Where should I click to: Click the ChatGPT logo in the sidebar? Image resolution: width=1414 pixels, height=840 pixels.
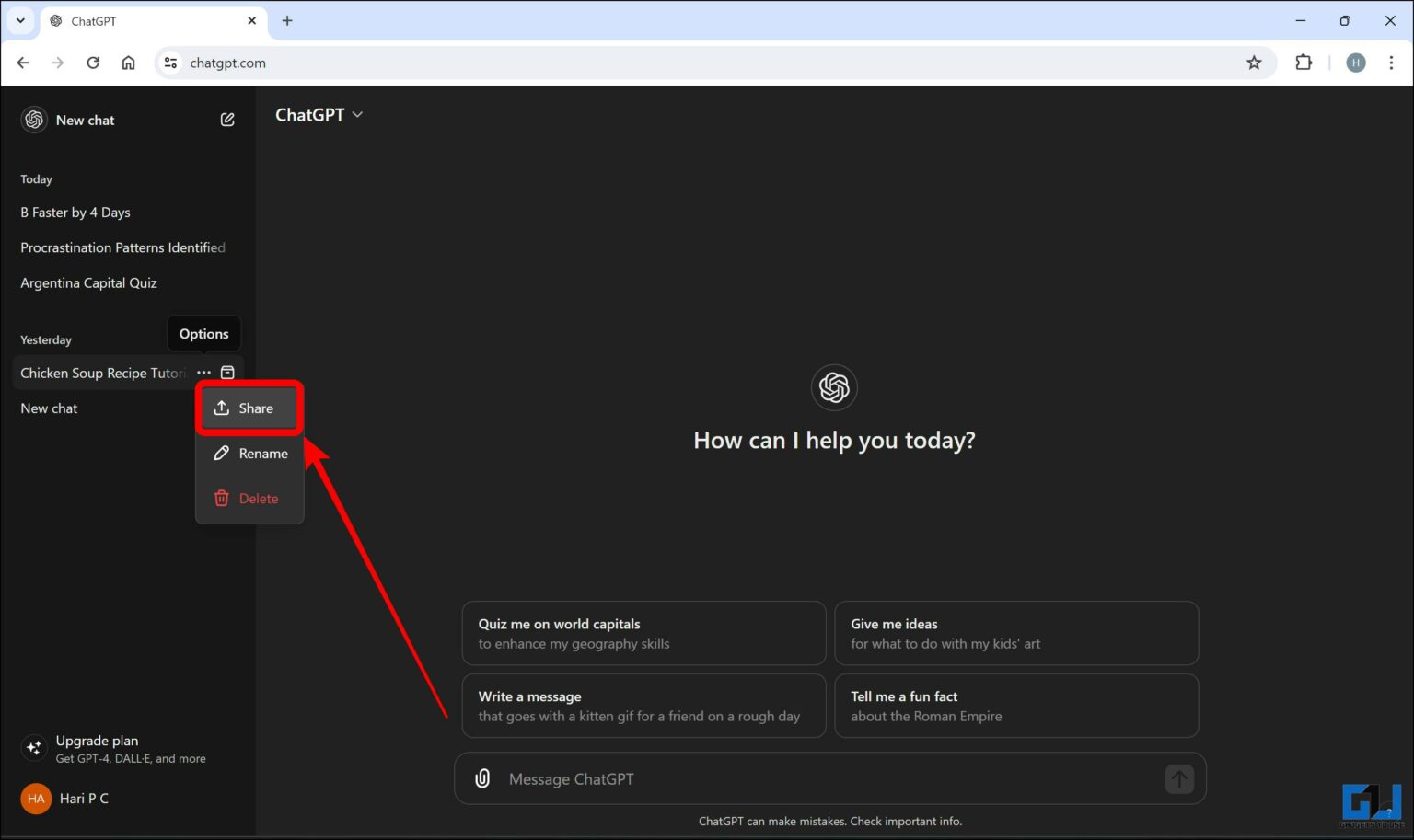pyautogui.click(x=33, y=119)
